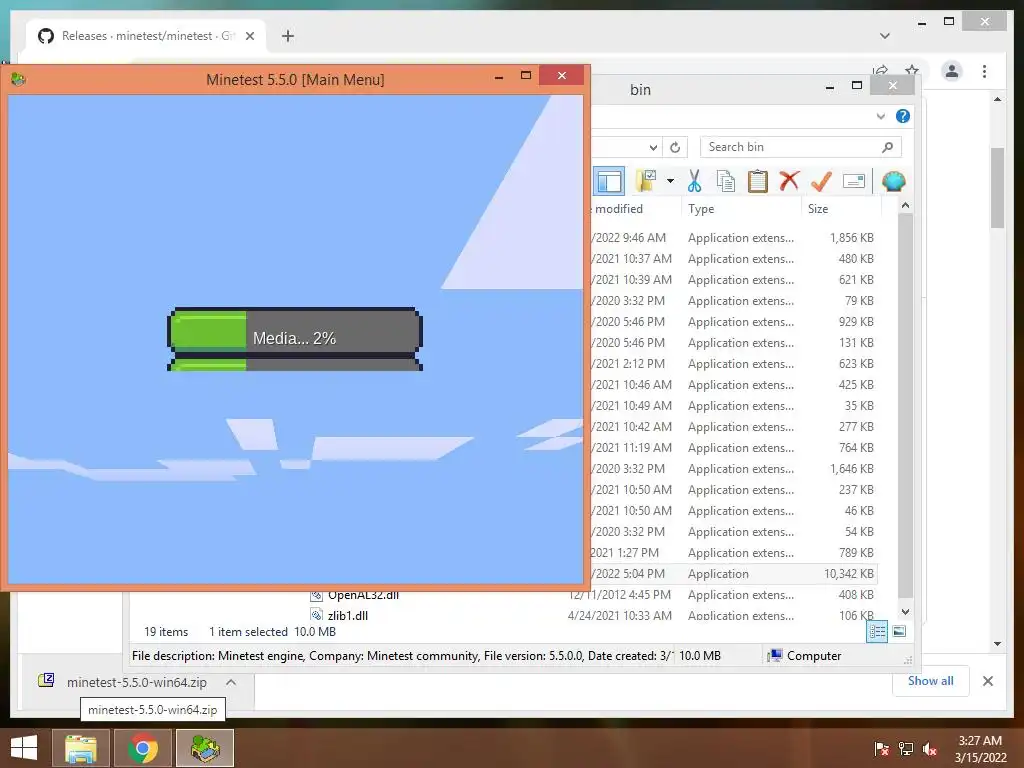The width and height of the screenshot is (1024, 768).
Task: Click the taskbar clock 3:27 AM
Action: click(980, 748)
